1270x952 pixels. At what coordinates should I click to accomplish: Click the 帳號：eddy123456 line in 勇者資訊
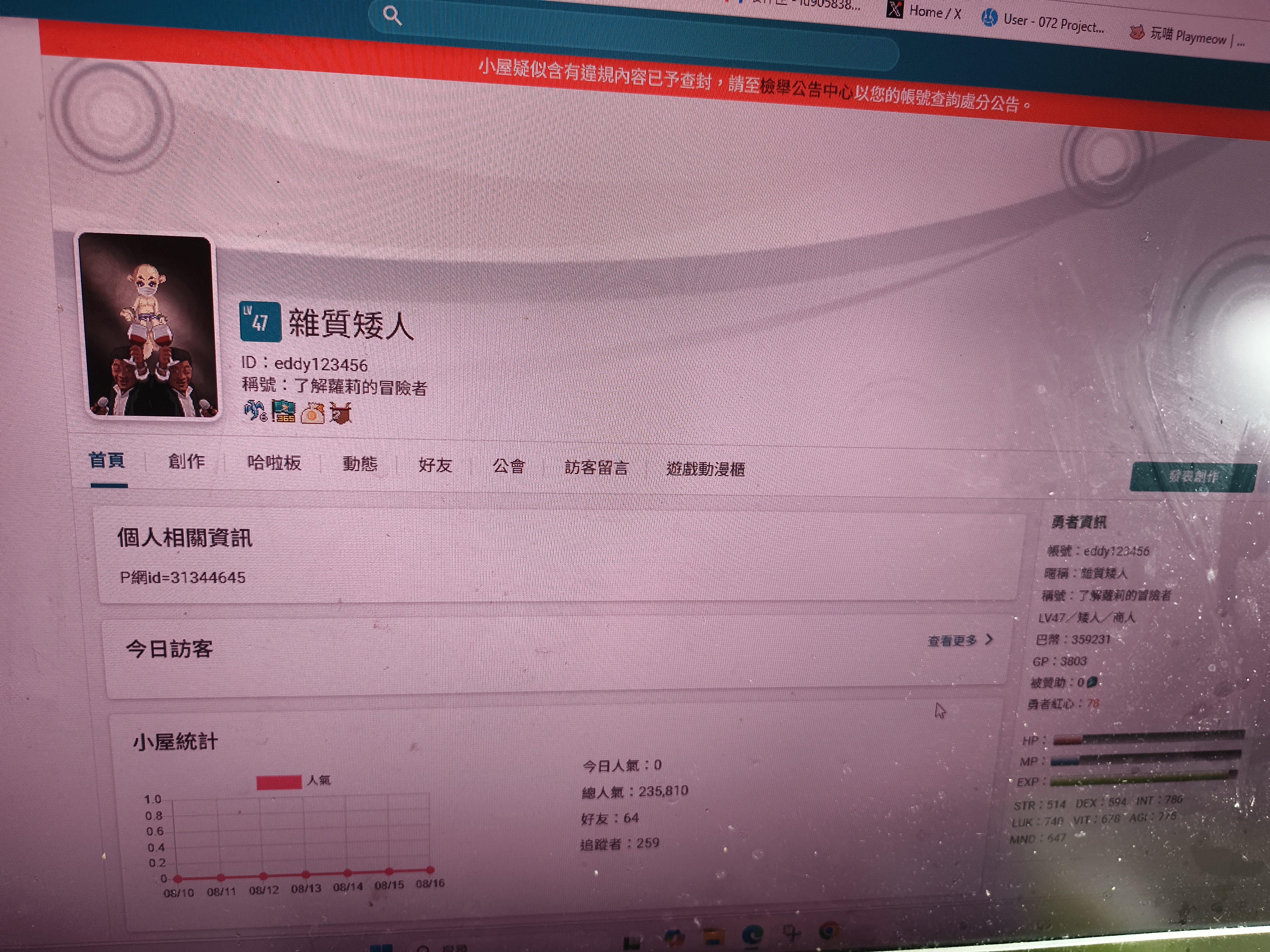(1098, 551)
